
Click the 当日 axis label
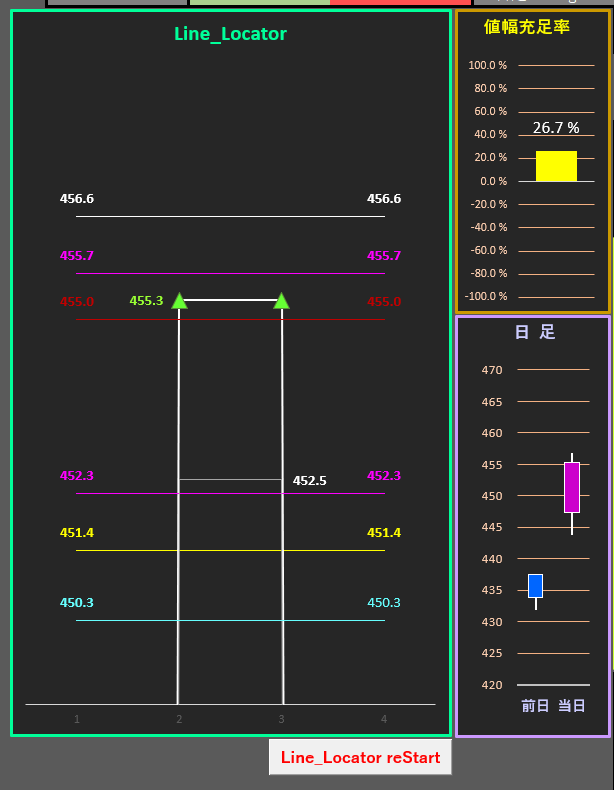click(x=572, y=705)
